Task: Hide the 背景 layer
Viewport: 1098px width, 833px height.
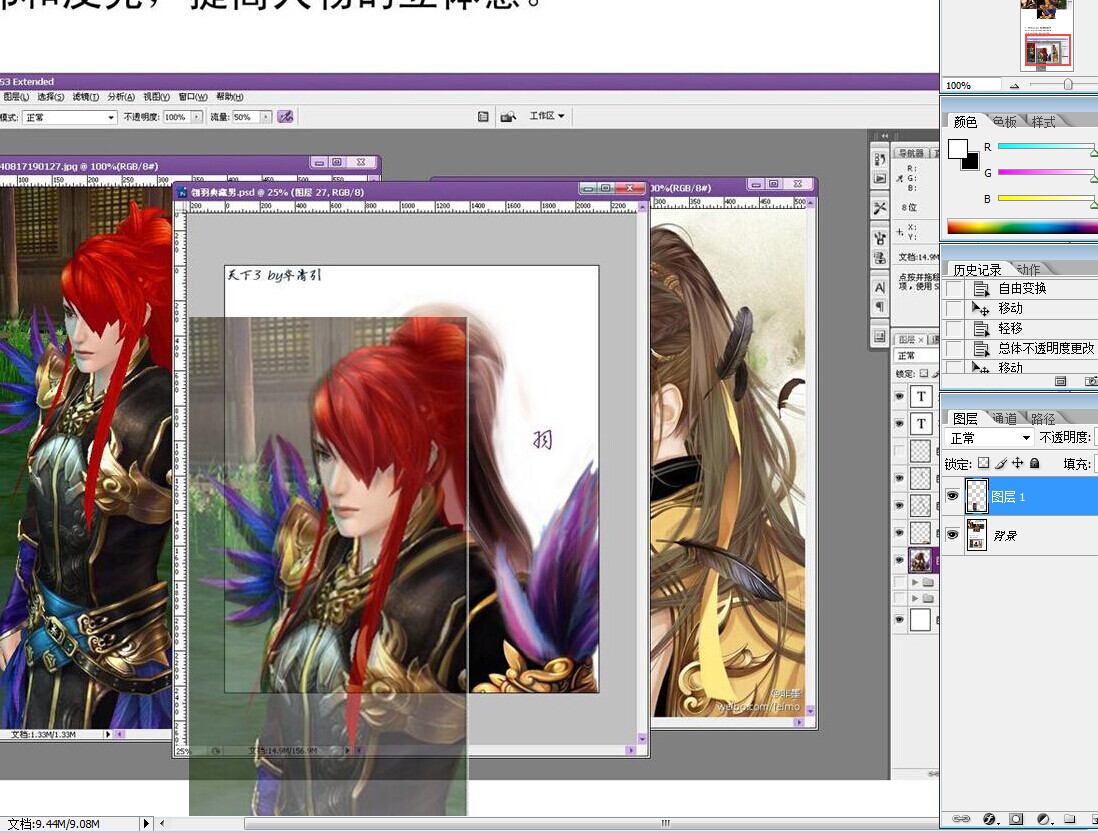Action: click(x=952, y=535)
